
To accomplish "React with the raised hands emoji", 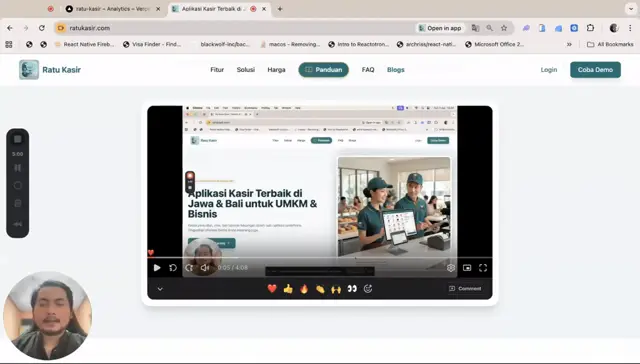I will [x=336, y=289].
